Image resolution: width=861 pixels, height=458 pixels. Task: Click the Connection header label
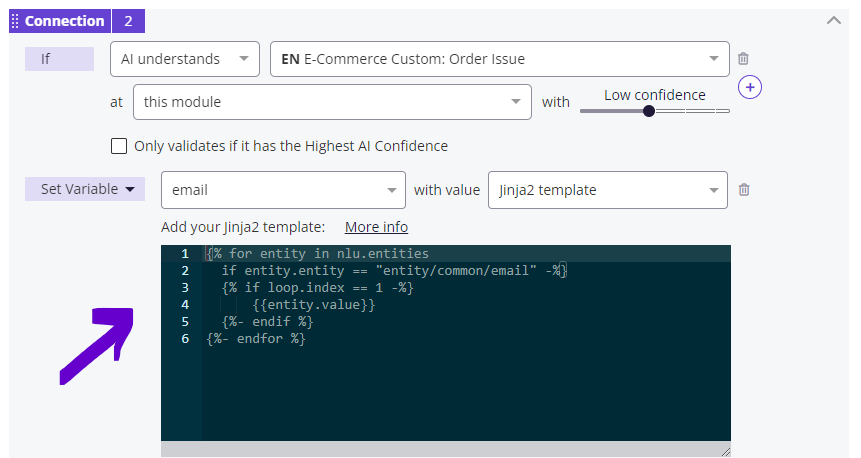coord(64,21)
